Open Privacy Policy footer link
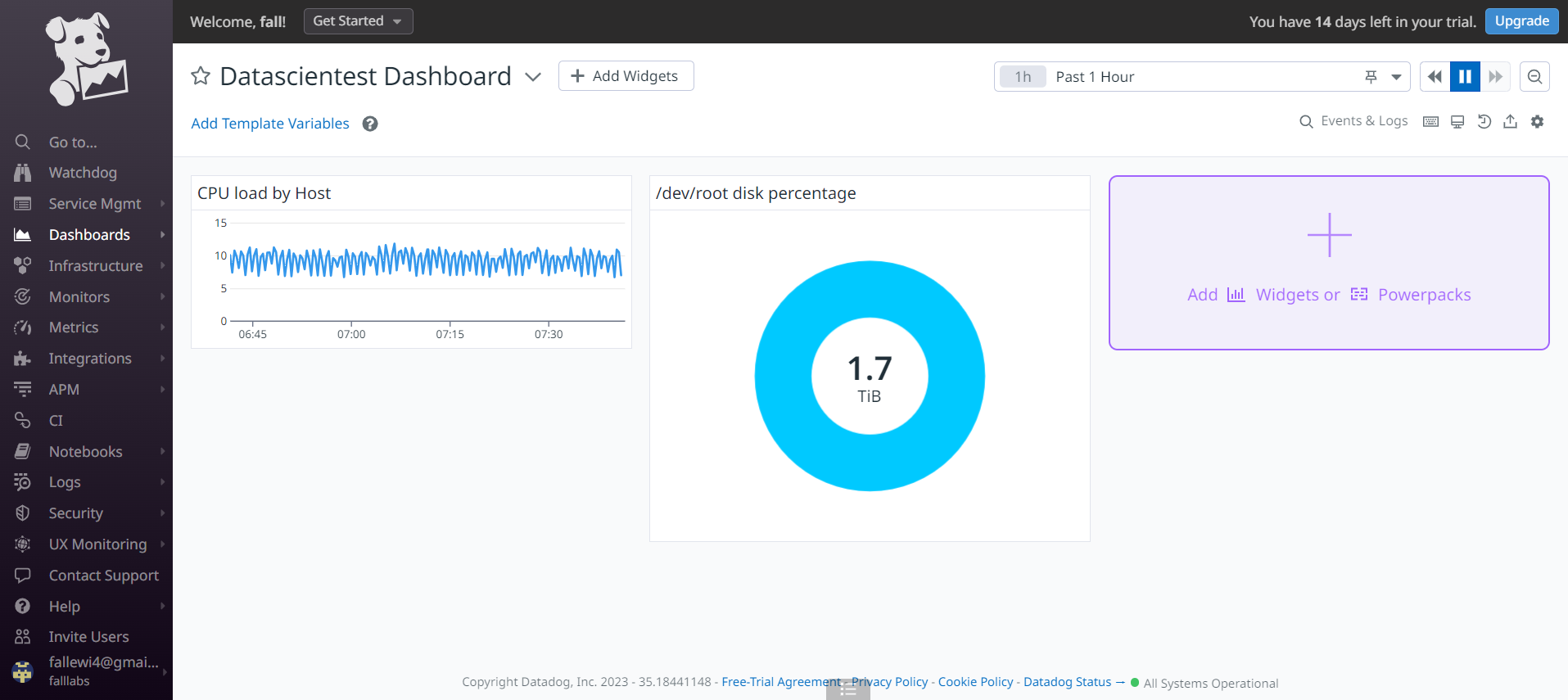 (890, 682)
